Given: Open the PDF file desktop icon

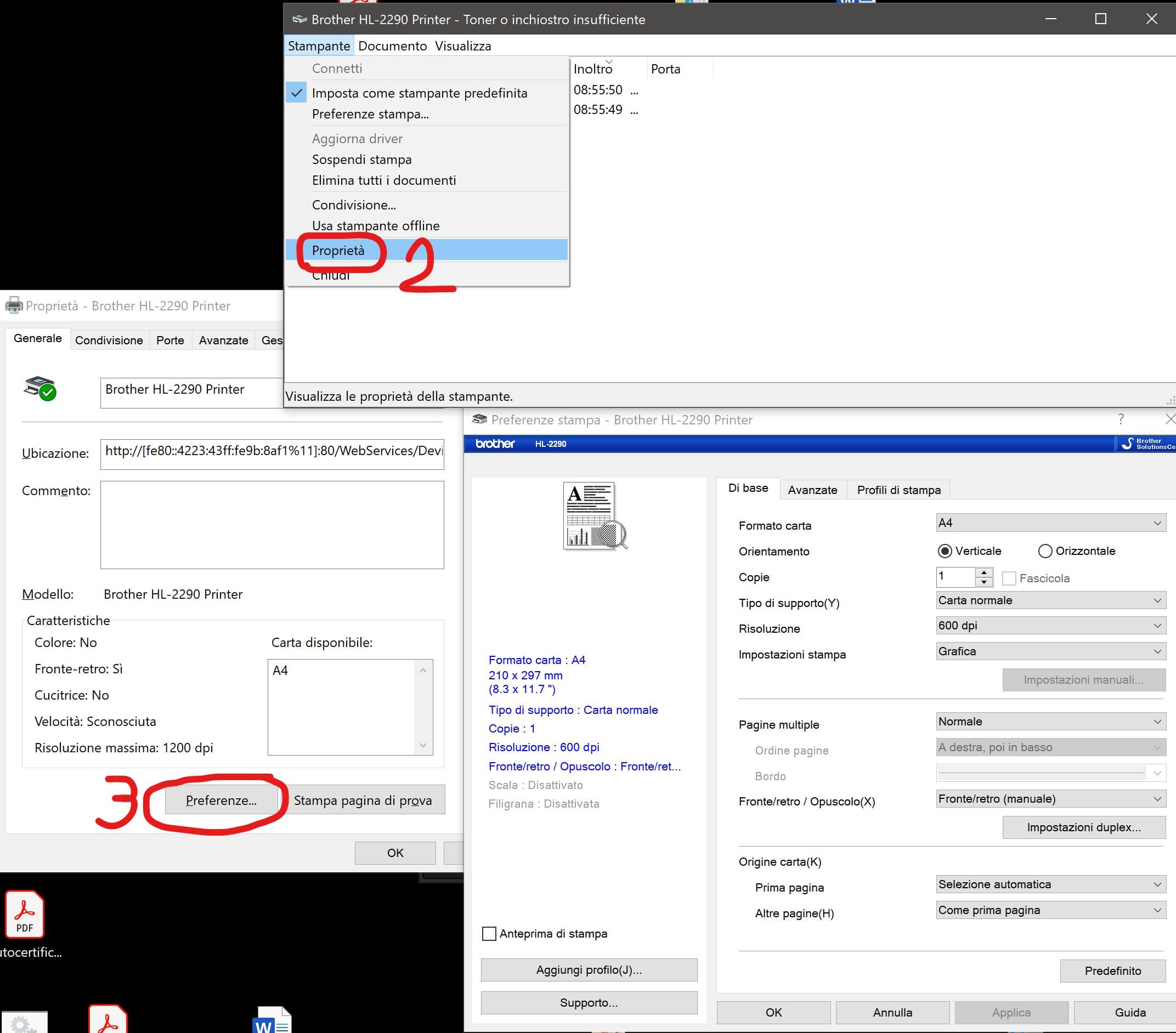Looking at the screenshot, I should pos(24,915).
